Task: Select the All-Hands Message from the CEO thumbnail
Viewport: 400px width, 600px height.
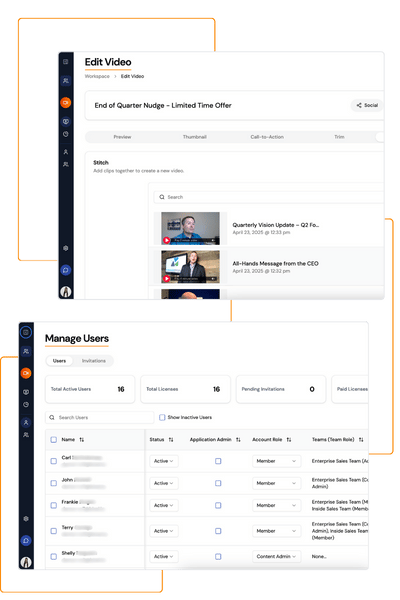Action: tap(190, 267)
